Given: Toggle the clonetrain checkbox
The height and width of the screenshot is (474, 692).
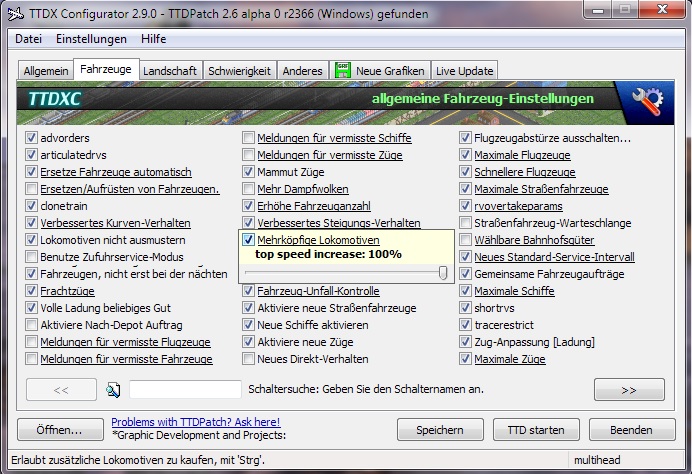Looking at the screenshot, I should [x=31, y=206].
